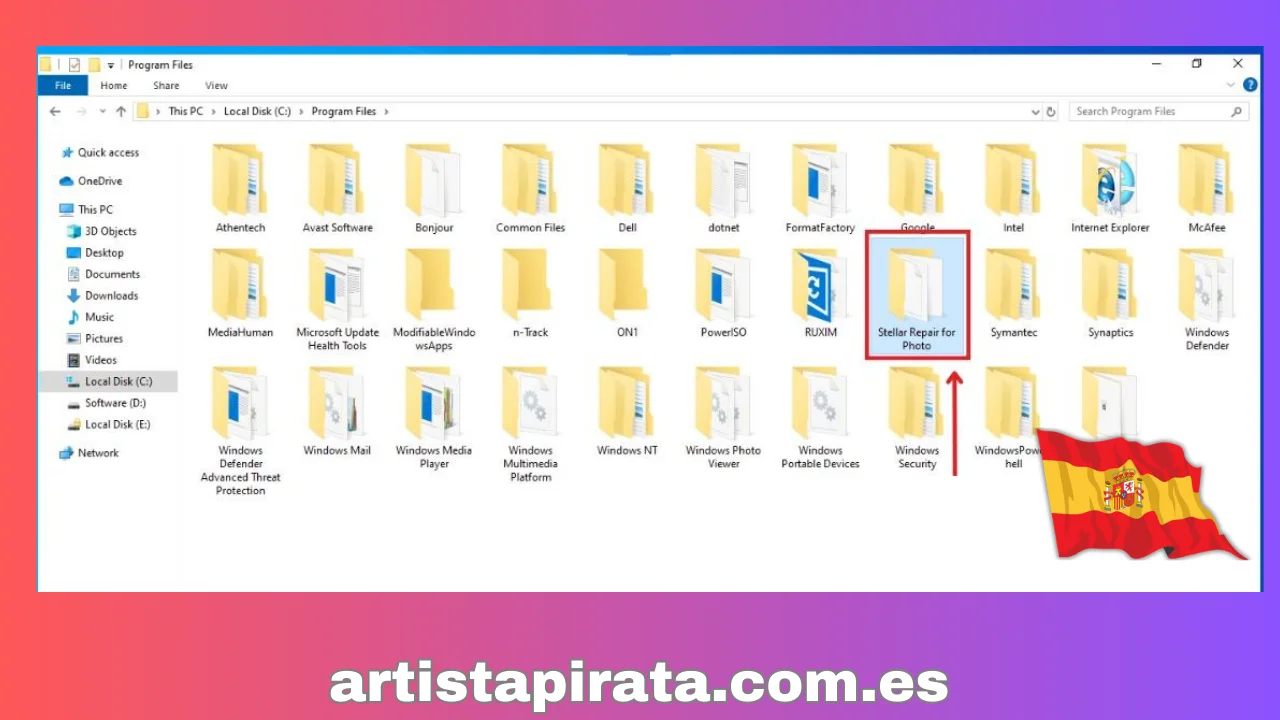Select the ModifiableWindowsApps folder
Screen dimensions: 1280x720
click(x=434, y=301)
